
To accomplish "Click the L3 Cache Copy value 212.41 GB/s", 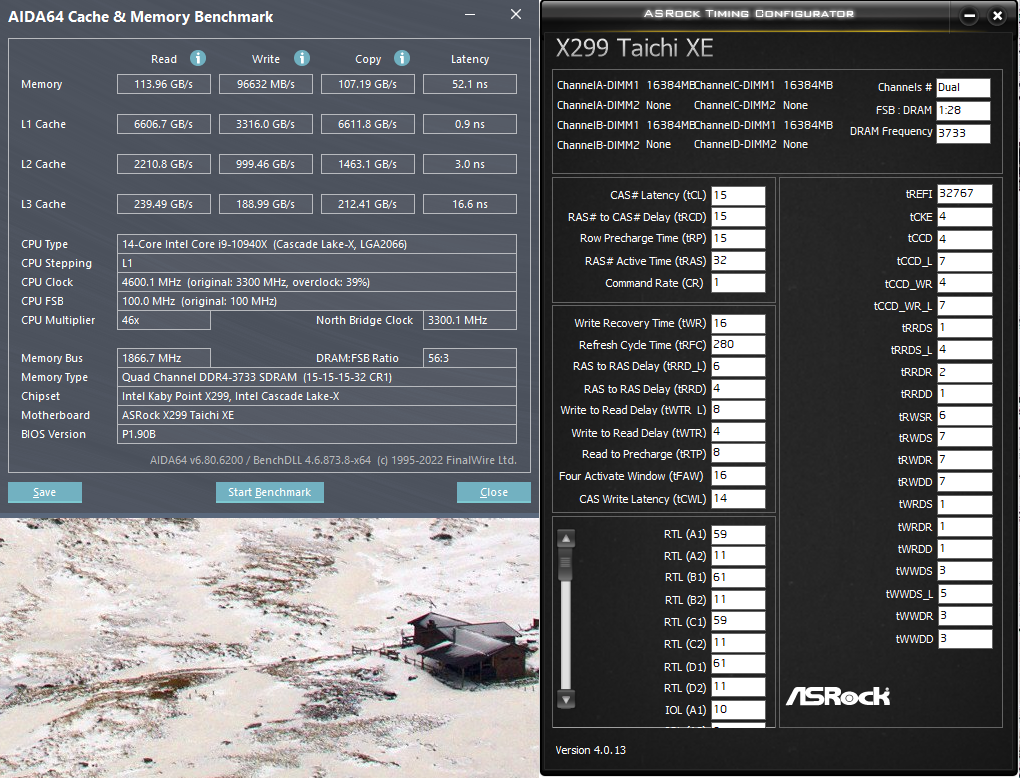I will click(368, 204).
